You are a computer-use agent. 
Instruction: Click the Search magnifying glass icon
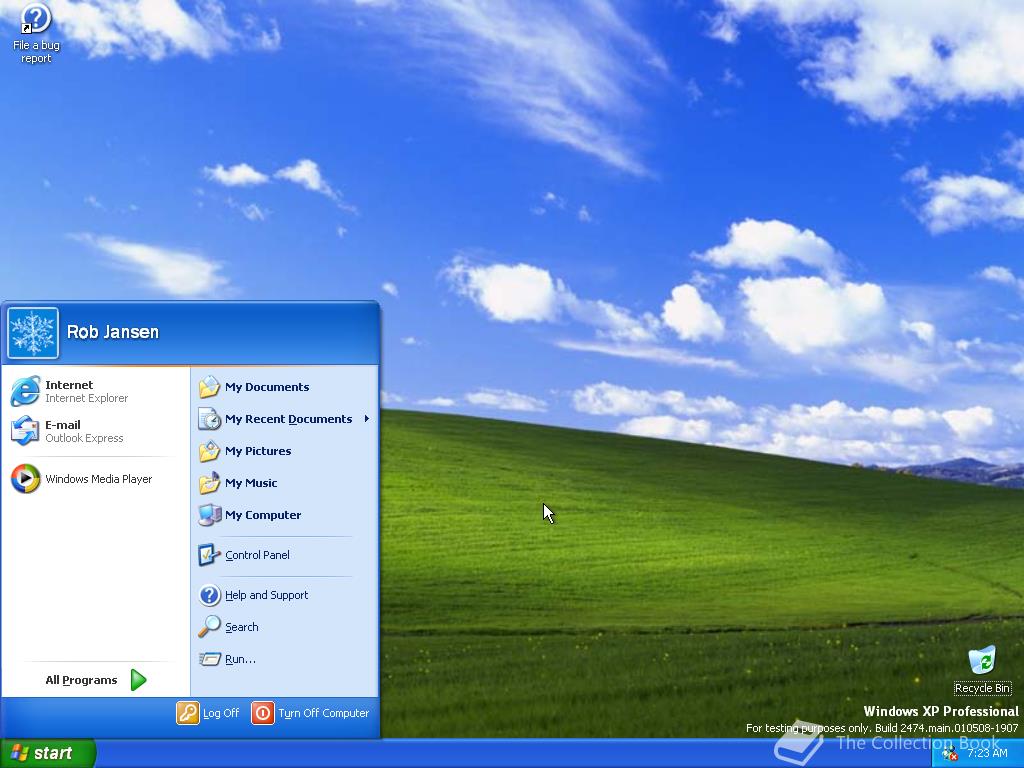pos(209,627)
